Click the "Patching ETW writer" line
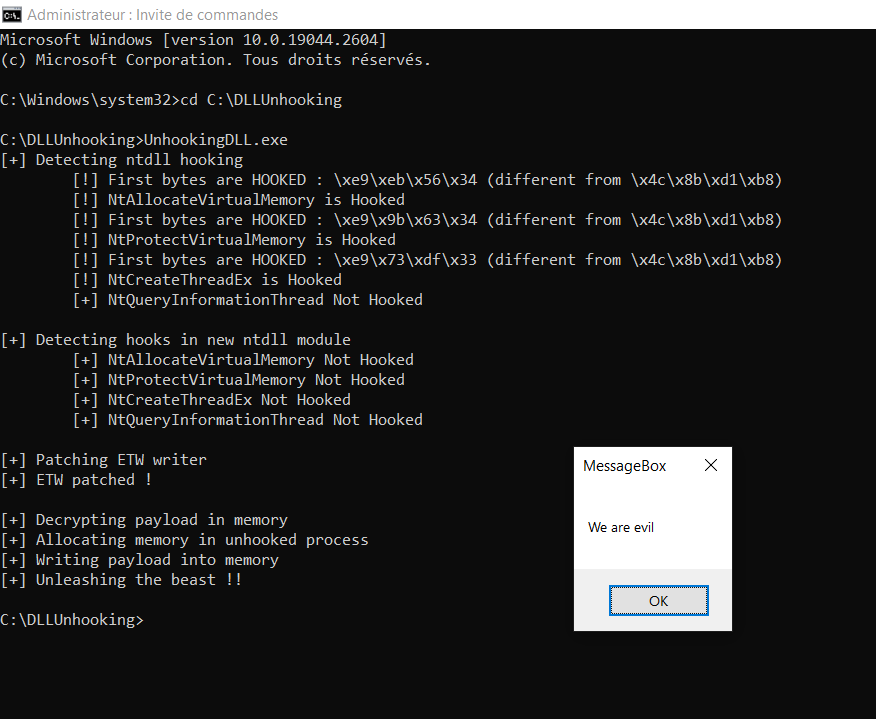The image size is (876, 719). tap(121, 460)
